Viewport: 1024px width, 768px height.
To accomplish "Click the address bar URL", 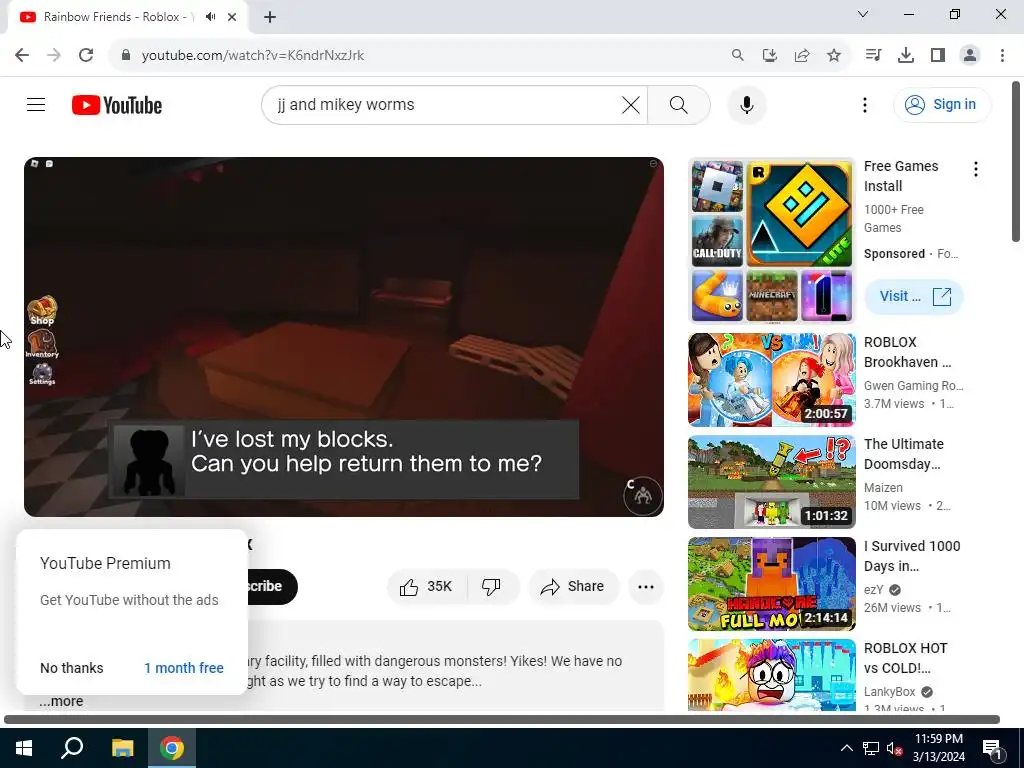I will click(253, 56).
